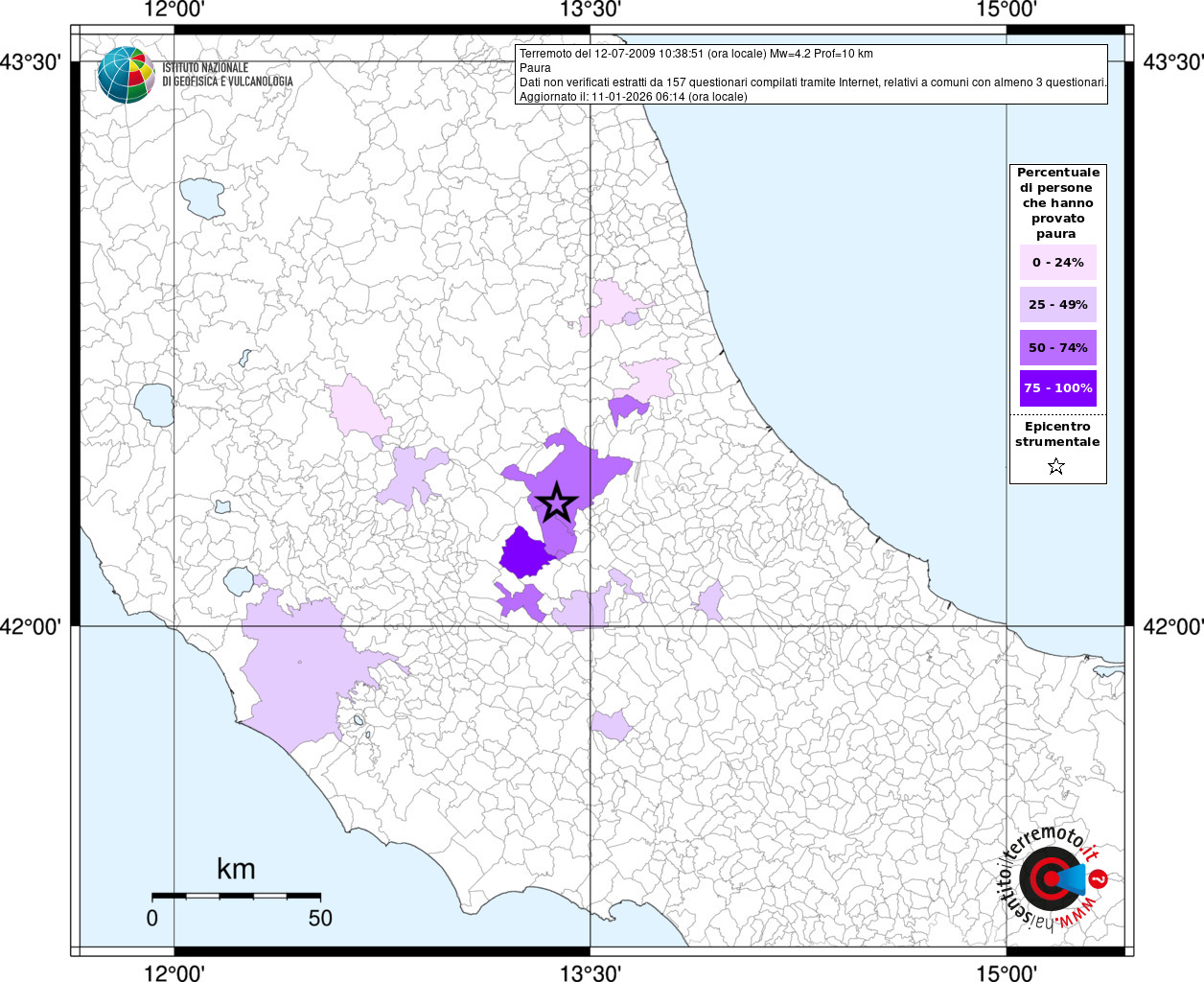Select the 75 - 100% legend swatch

tap(1057, 388)
